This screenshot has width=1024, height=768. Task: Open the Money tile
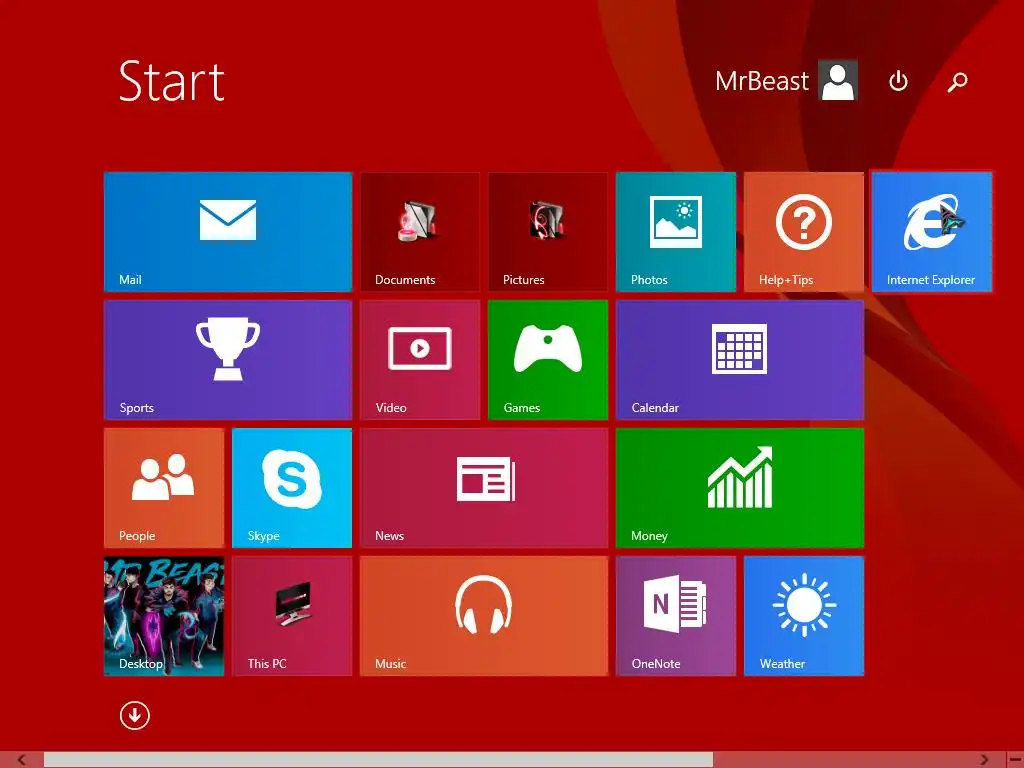(740, 488)
